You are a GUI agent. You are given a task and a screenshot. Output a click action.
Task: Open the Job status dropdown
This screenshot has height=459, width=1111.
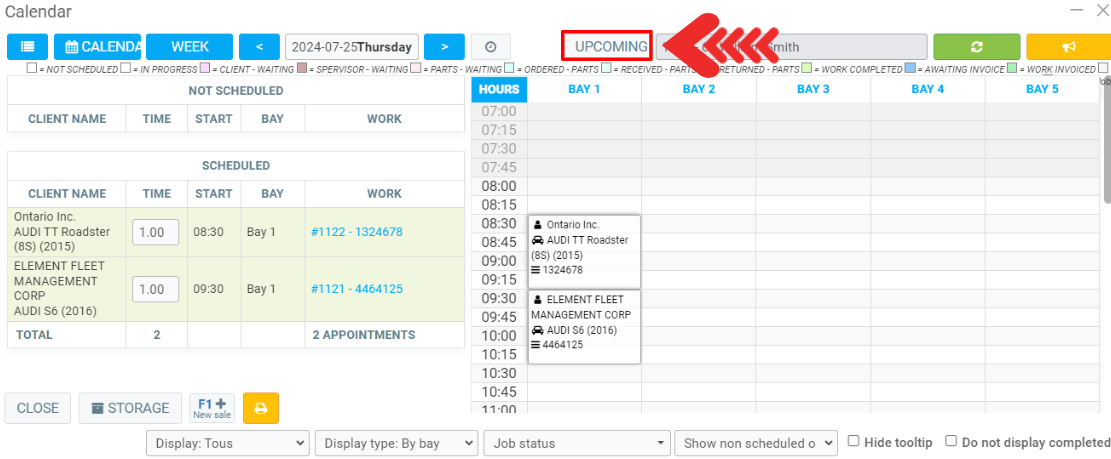[577, 443]
